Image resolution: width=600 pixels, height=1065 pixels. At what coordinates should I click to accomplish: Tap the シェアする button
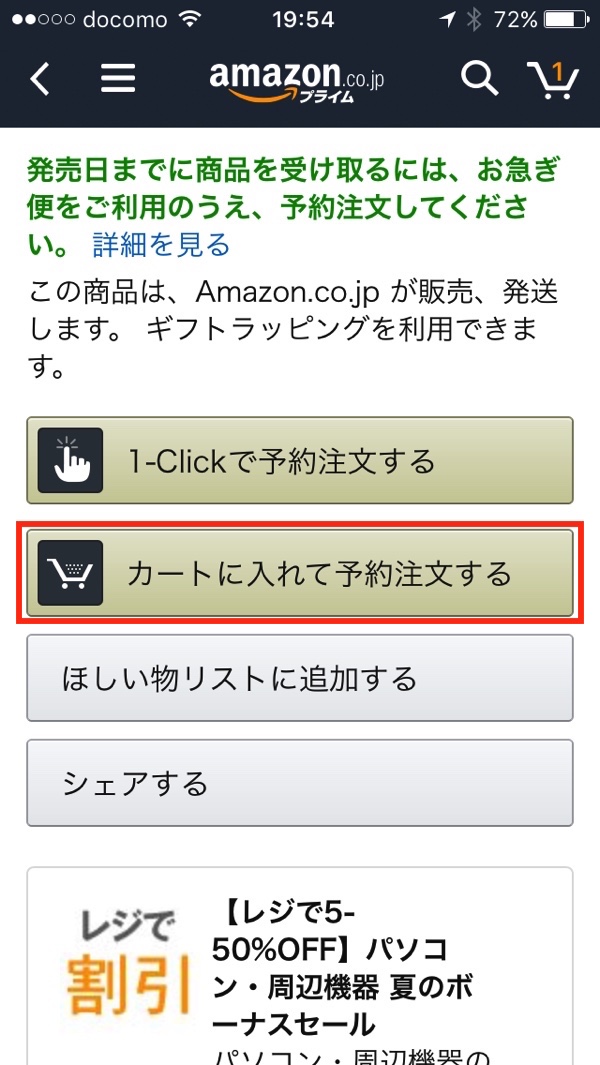(x=300, y=782)
